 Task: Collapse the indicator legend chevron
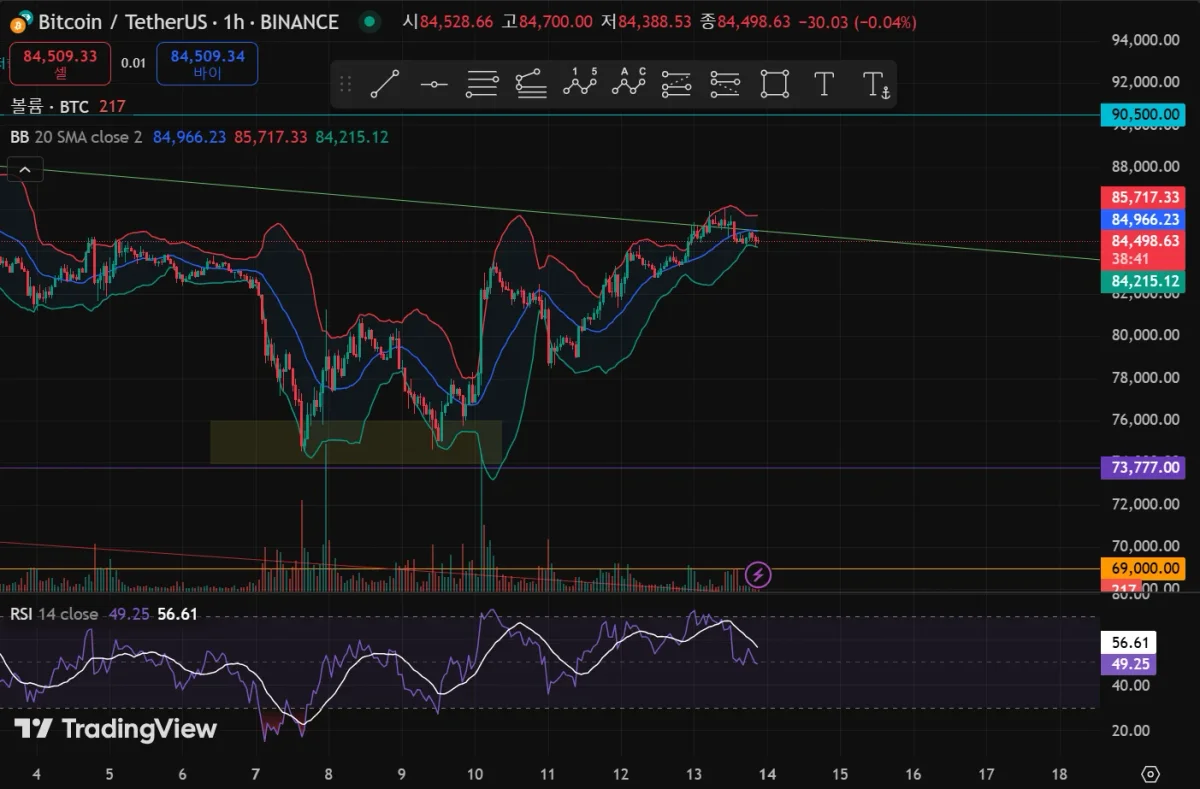click(24, 171)
